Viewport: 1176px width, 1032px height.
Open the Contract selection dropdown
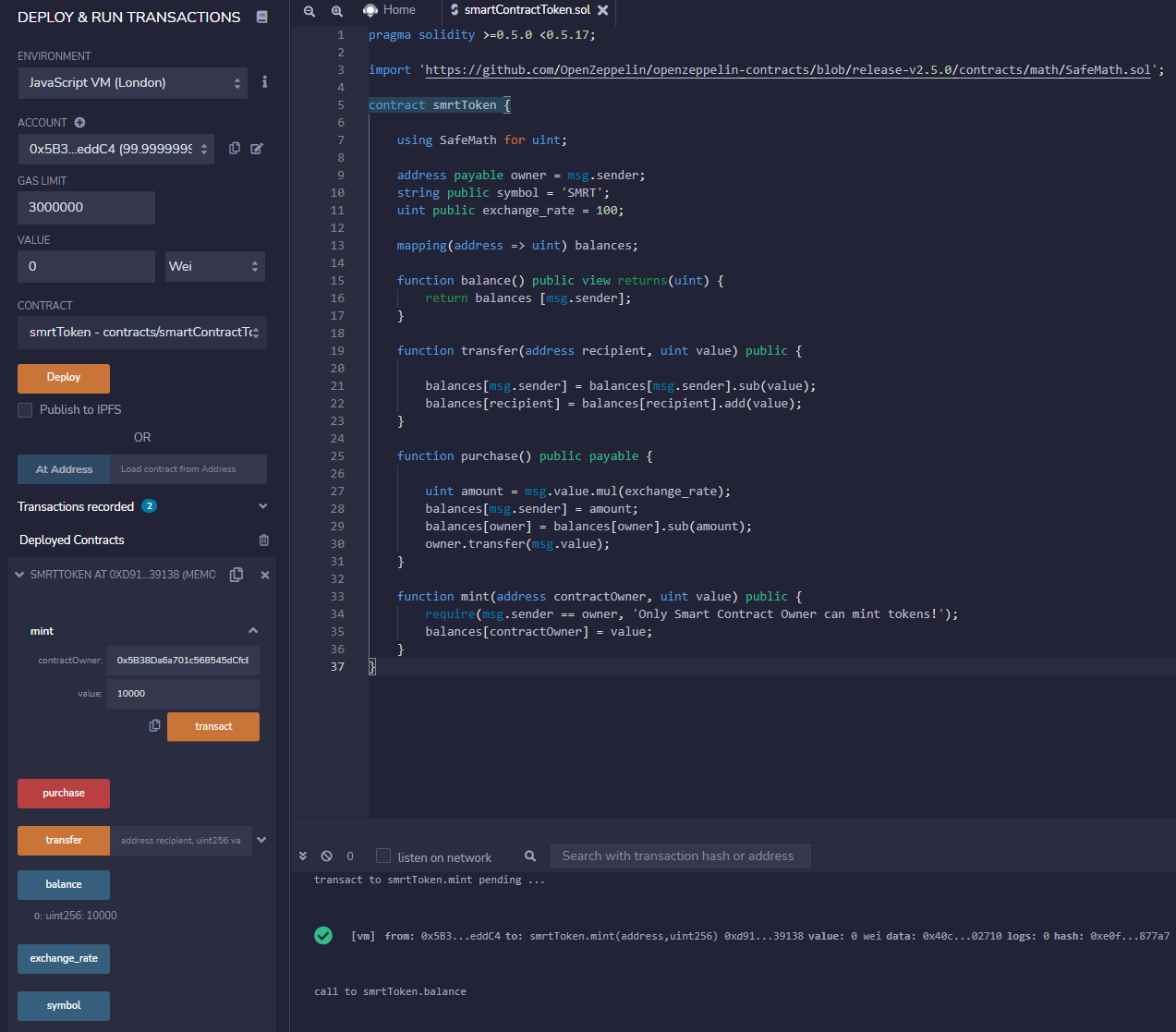[x=142, y=333]
